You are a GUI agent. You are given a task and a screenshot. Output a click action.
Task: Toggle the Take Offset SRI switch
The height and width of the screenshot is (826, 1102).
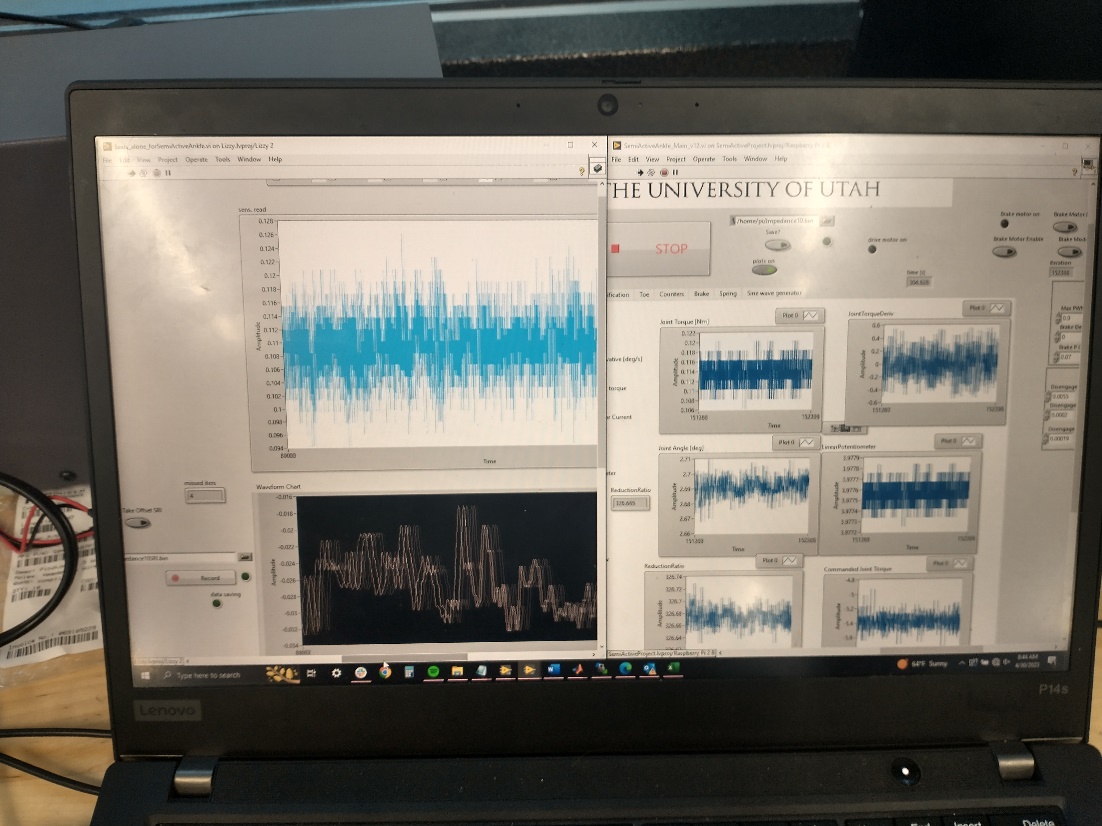[137, 522]
